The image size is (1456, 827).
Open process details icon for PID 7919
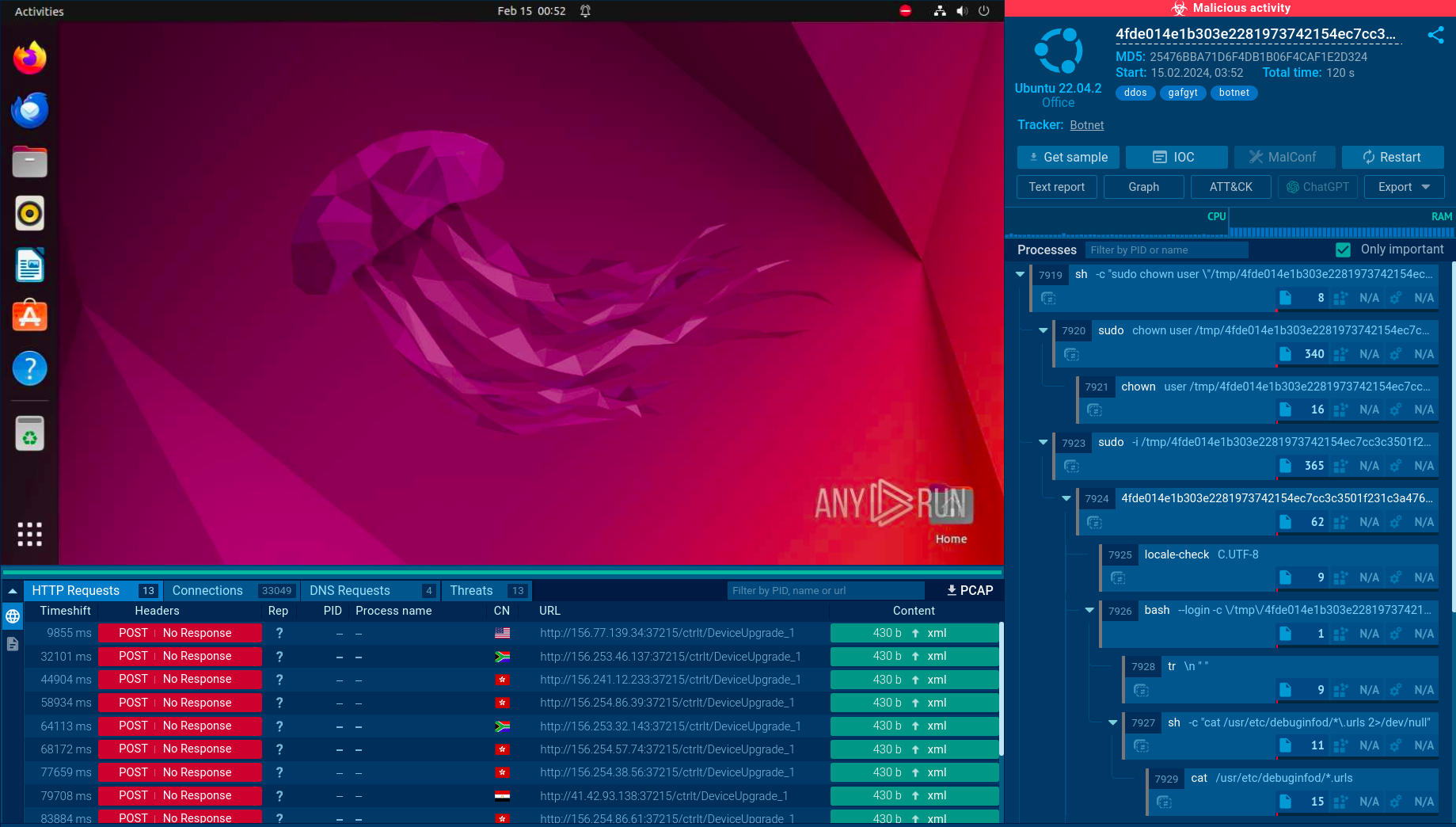click(1048, 299)
